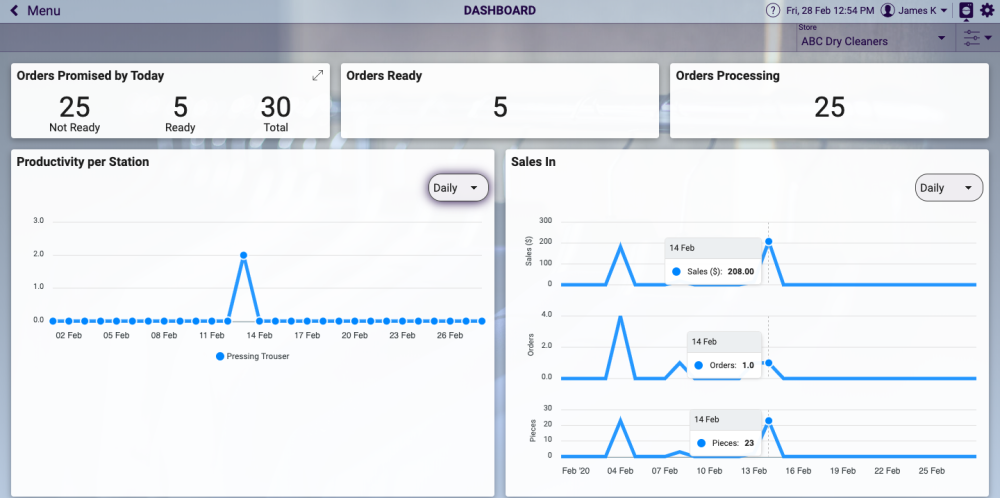Click the Orders Ready card
1000x498 pixels.
pos(500,101)
